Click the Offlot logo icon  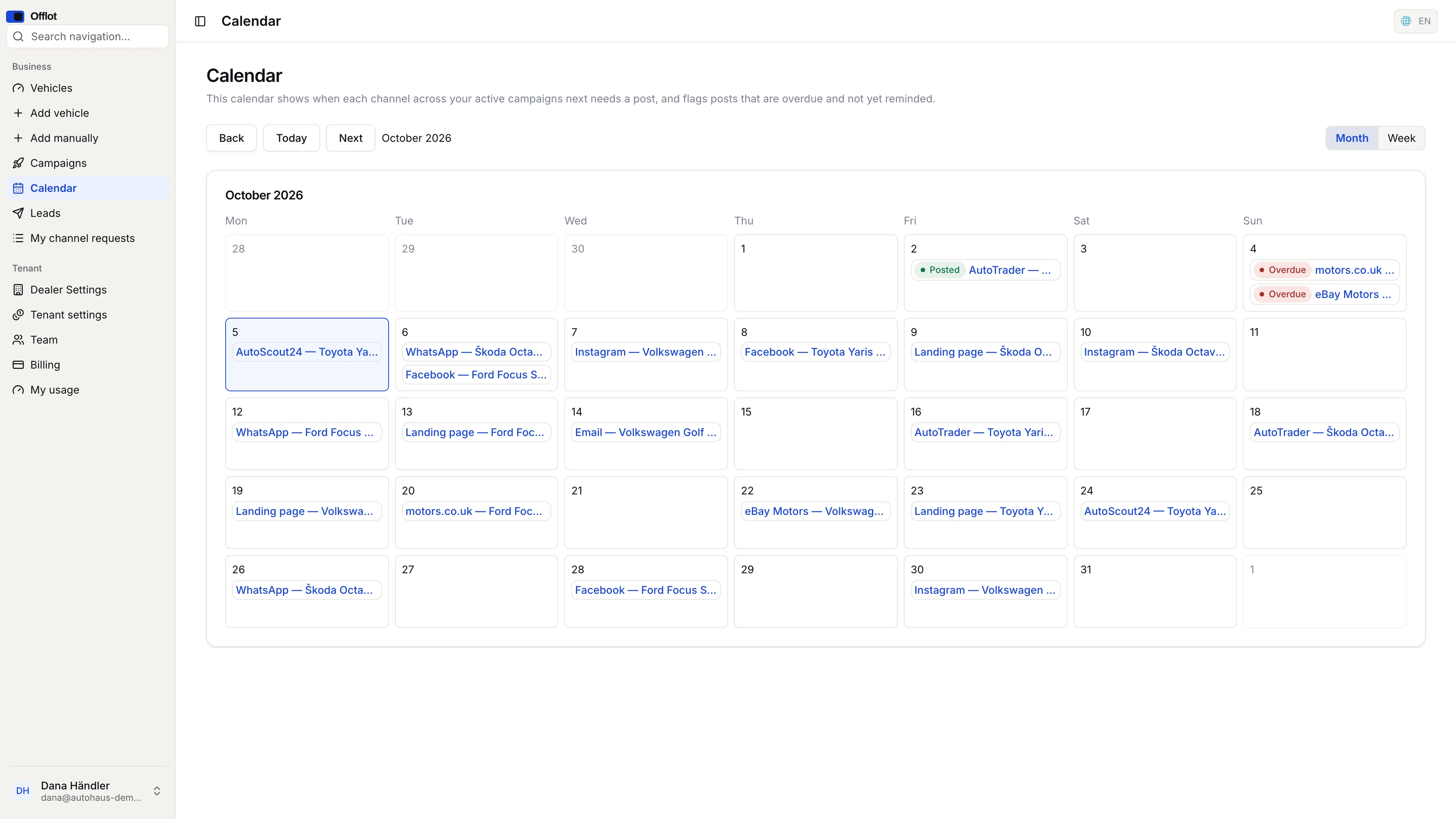15,16
